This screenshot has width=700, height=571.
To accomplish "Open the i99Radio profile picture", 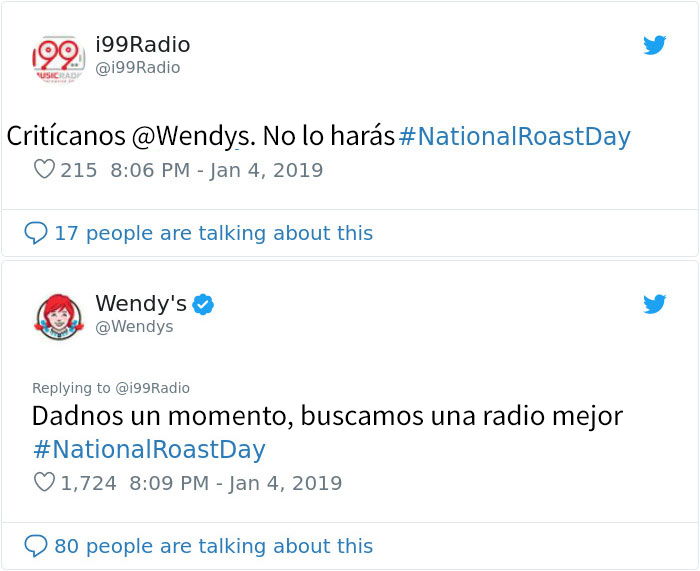I will pos(58,58).
